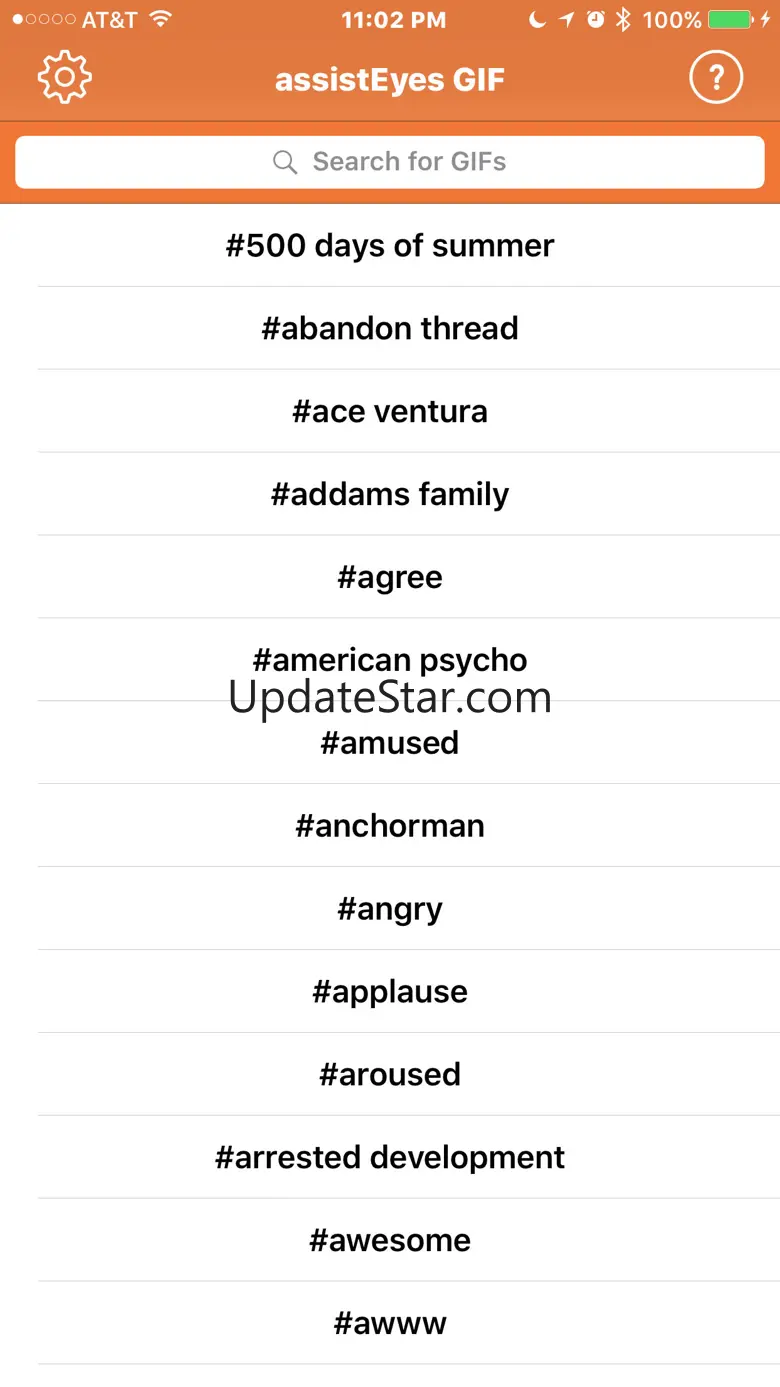The width and height of the screenshot is (780, 1387).
Task: Choose the #angry category
Action: pos(390,909)
